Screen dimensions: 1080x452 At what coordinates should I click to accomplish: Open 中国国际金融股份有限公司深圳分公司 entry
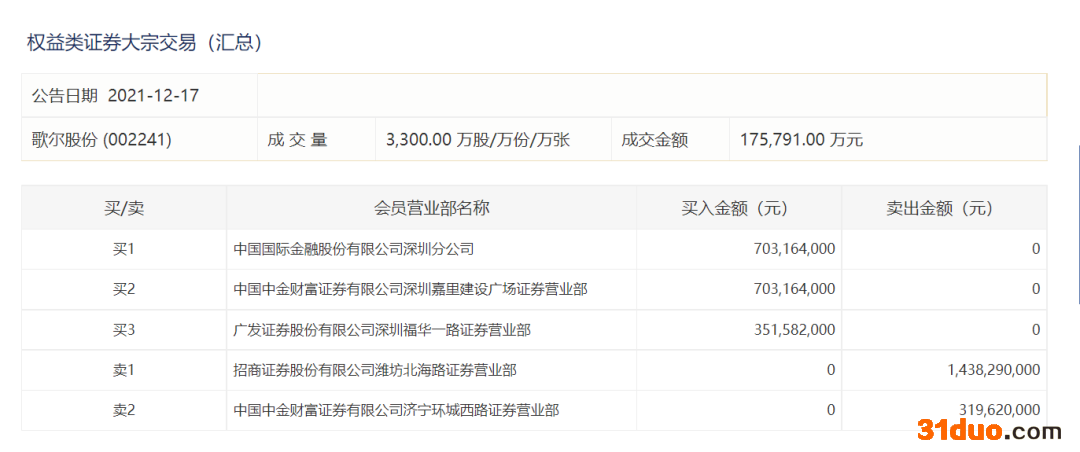(353, 249)
